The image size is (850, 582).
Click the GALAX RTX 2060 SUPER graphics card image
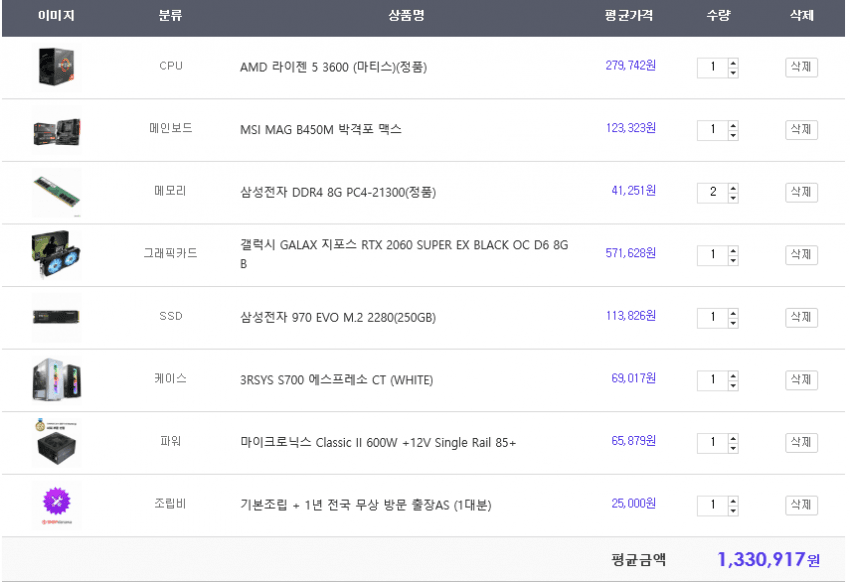pyautogui.click(x=56, y=254)
